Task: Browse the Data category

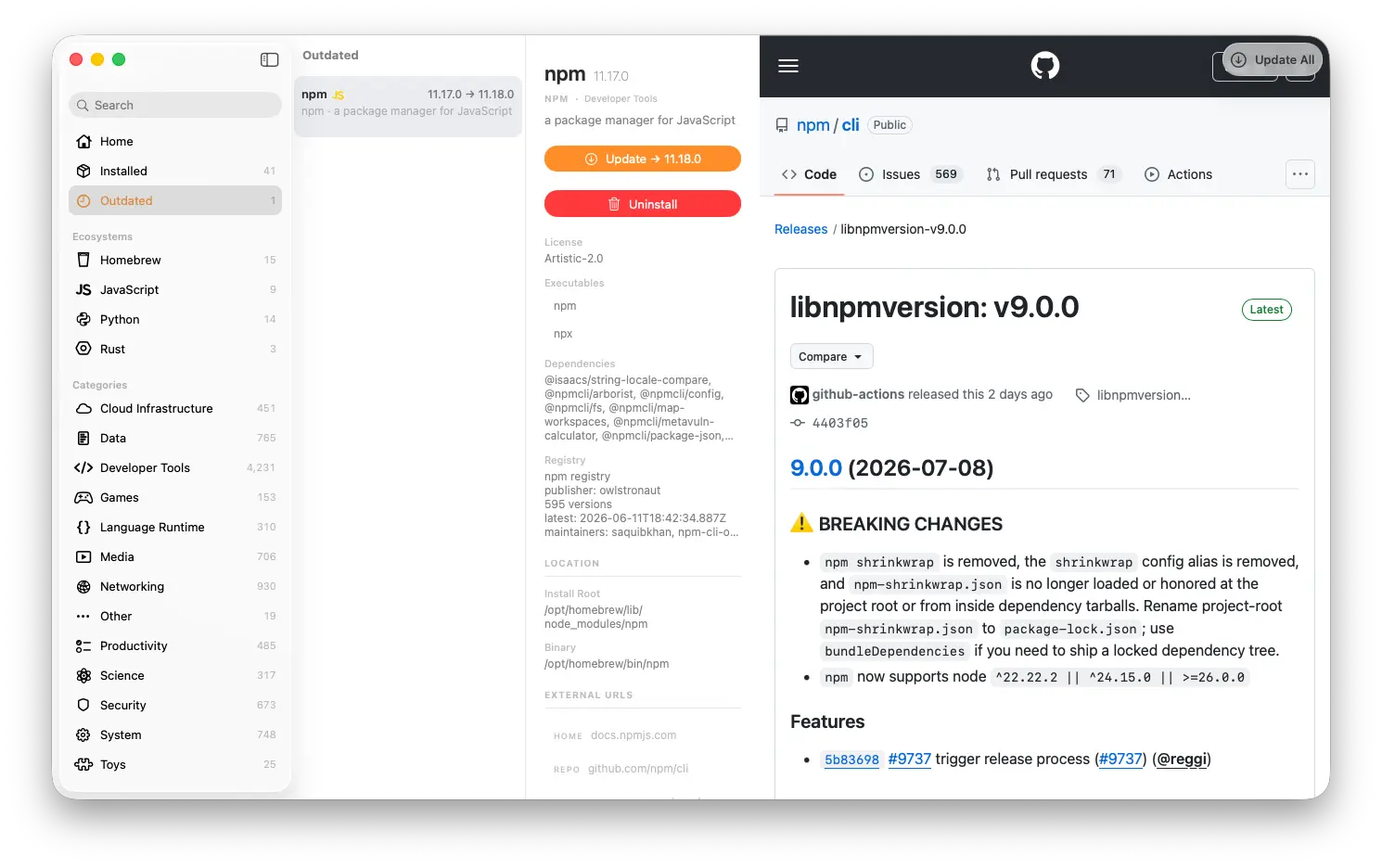Action: click(175, 438)
